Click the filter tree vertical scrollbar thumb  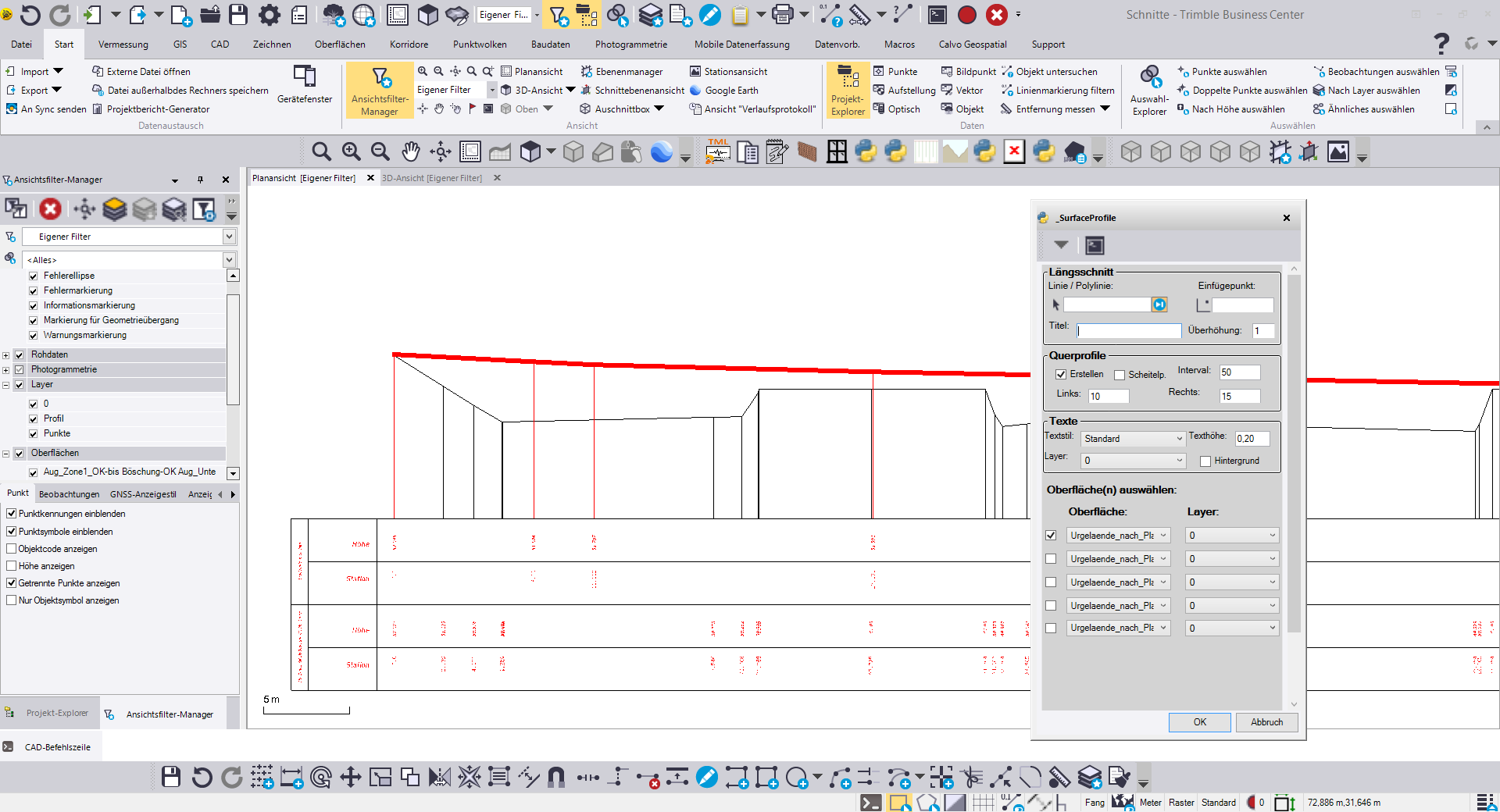pos(232,350)
